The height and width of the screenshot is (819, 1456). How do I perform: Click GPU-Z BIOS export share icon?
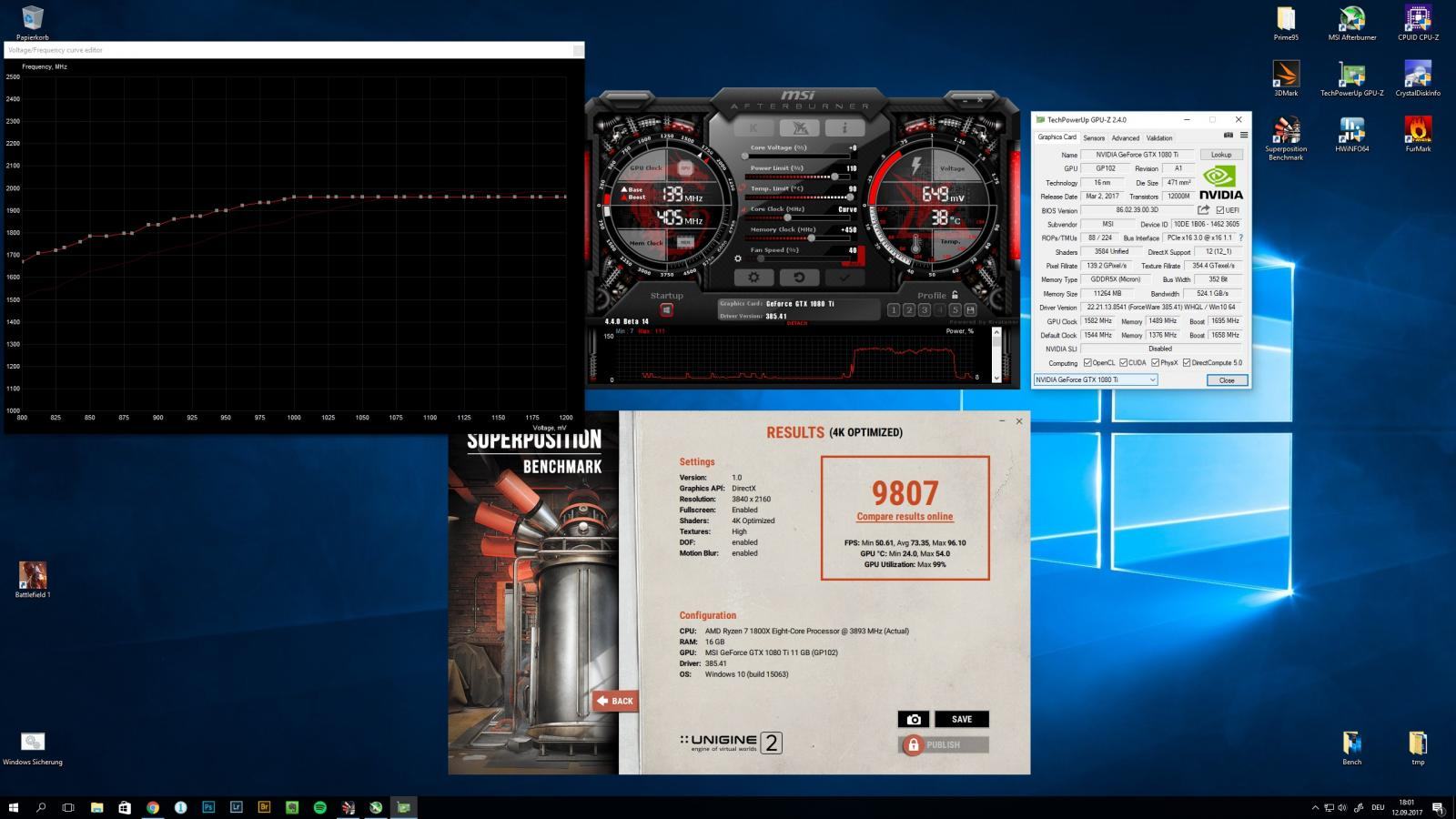(1203, 210)
